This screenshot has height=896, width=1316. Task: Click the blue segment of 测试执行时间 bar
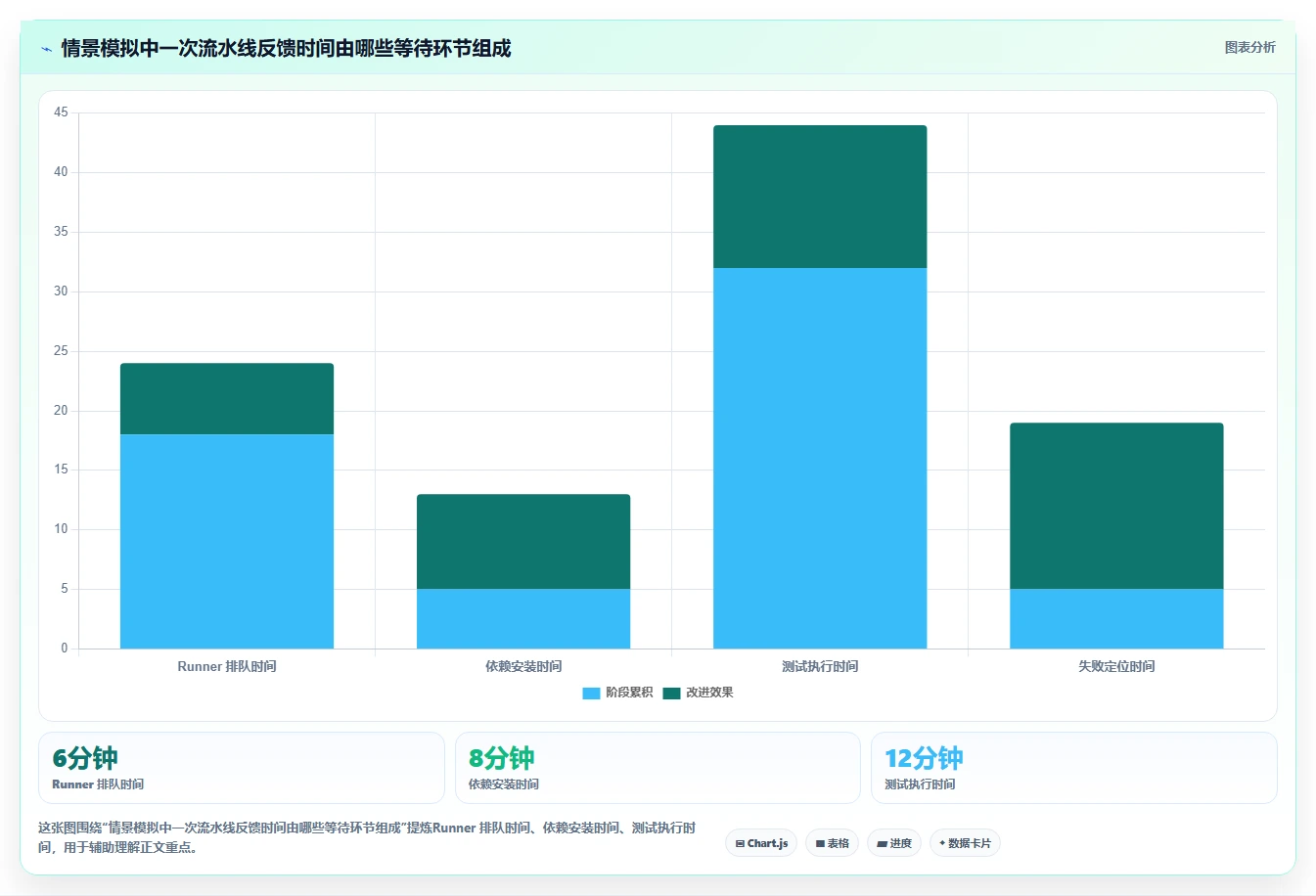tap(820, 458)
